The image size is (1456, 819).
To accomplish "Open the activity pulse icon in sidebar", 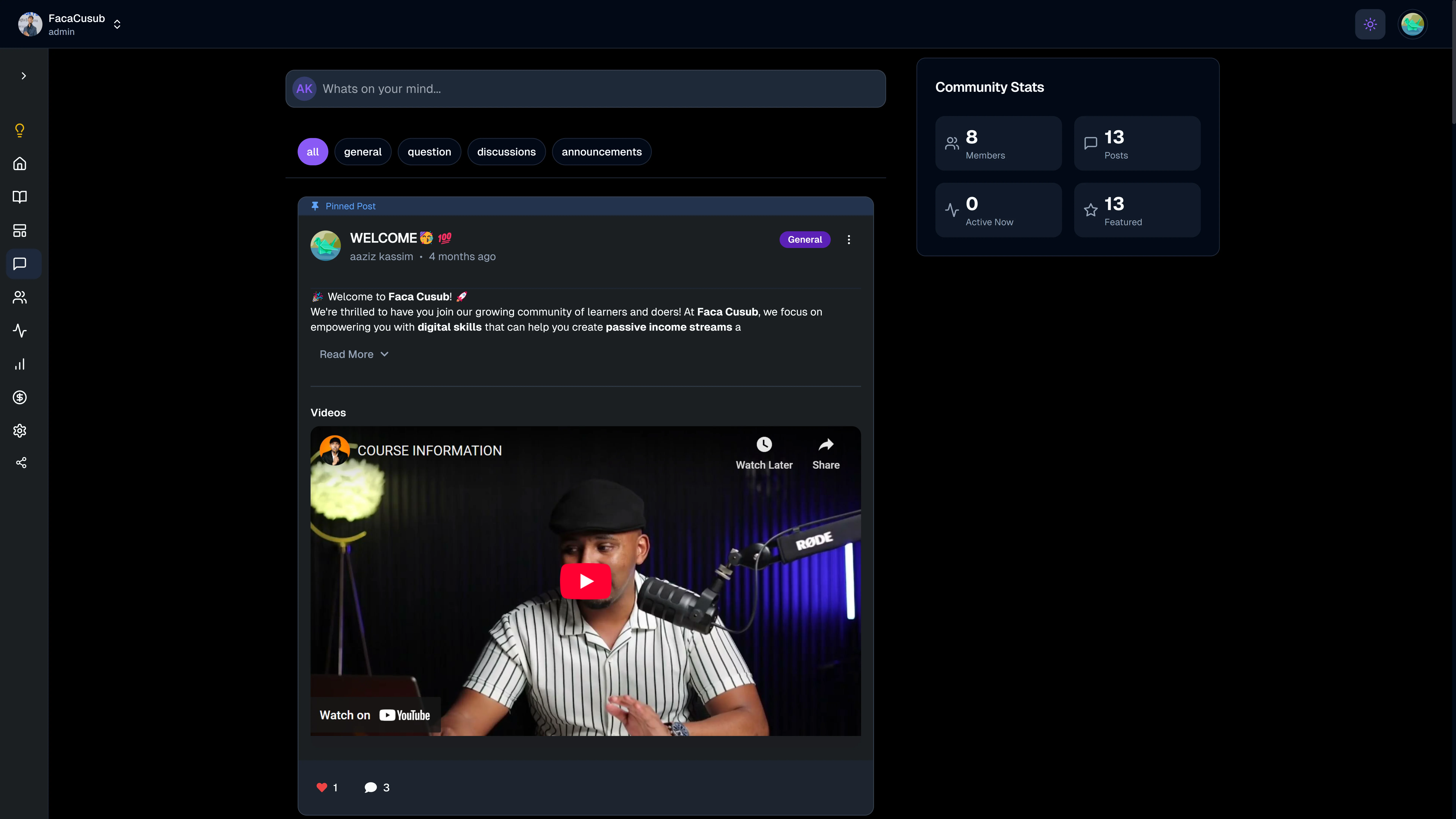I will (20, 331).
